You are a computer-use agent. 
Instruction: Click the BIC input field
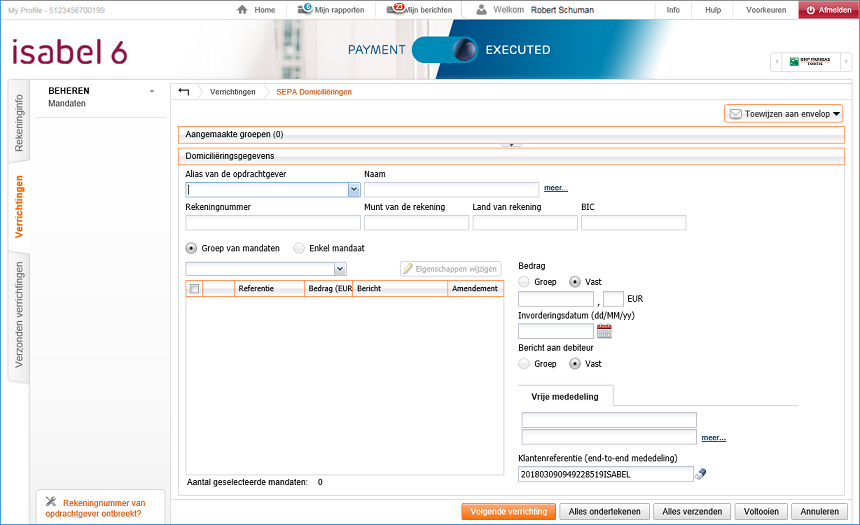coord(633,223)
